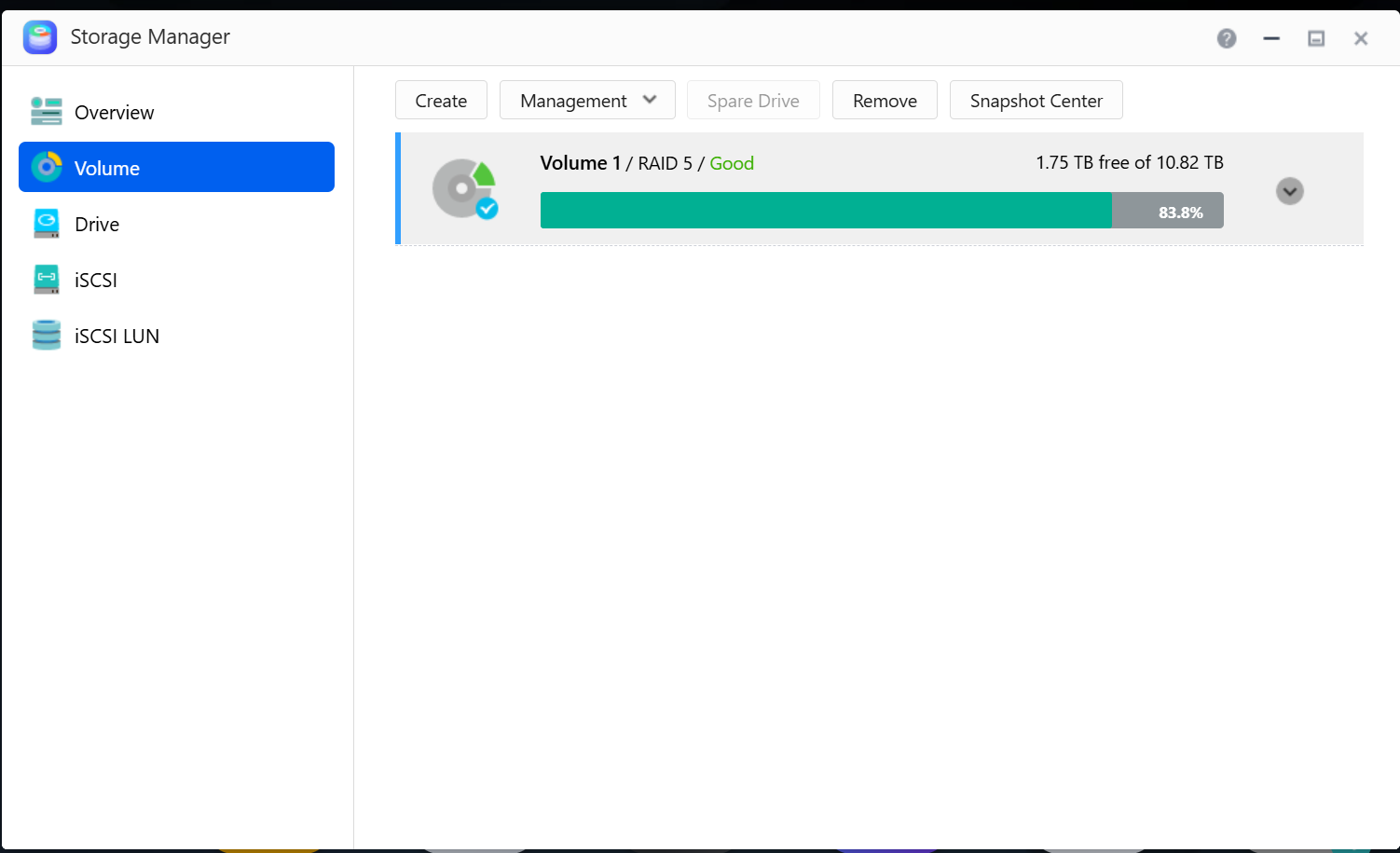Switch to the iSCSI section label
This screenshot has height=853, width=1400.
96,281
